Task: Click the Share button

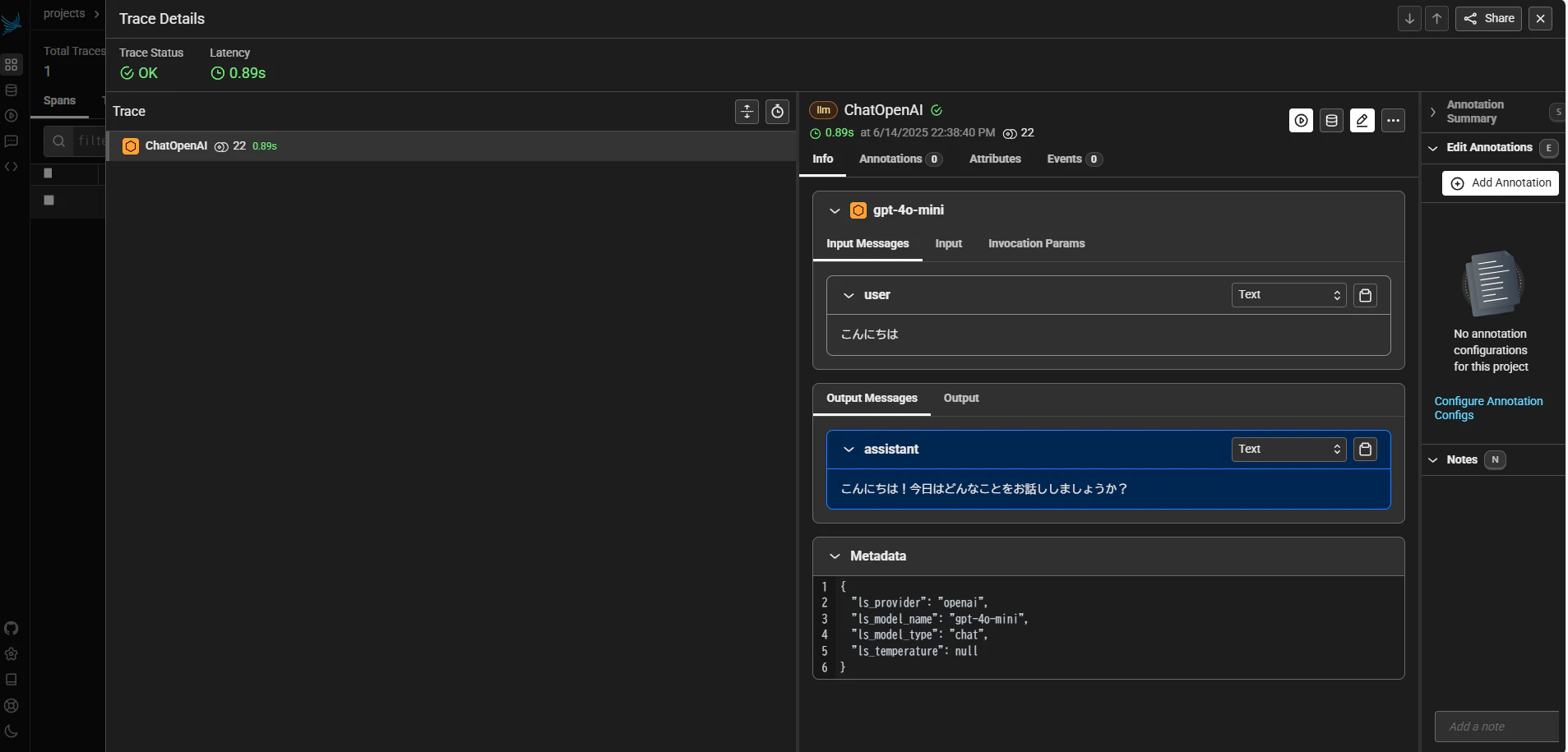Action: [1489, 19]
